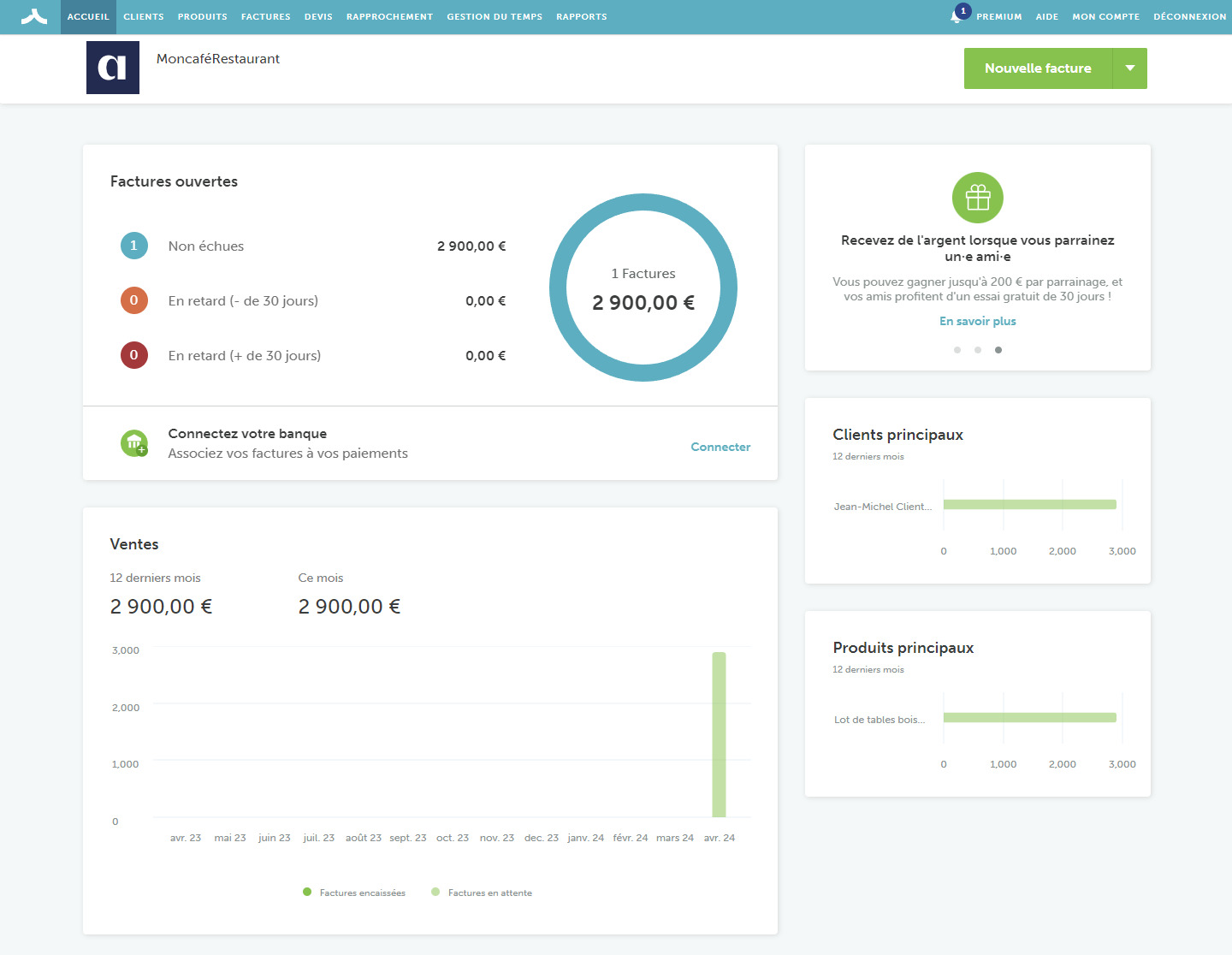Click En retard (- de 30 jours) label
This screenshot has height=955, width=1232.
click(x=243, y=301)
